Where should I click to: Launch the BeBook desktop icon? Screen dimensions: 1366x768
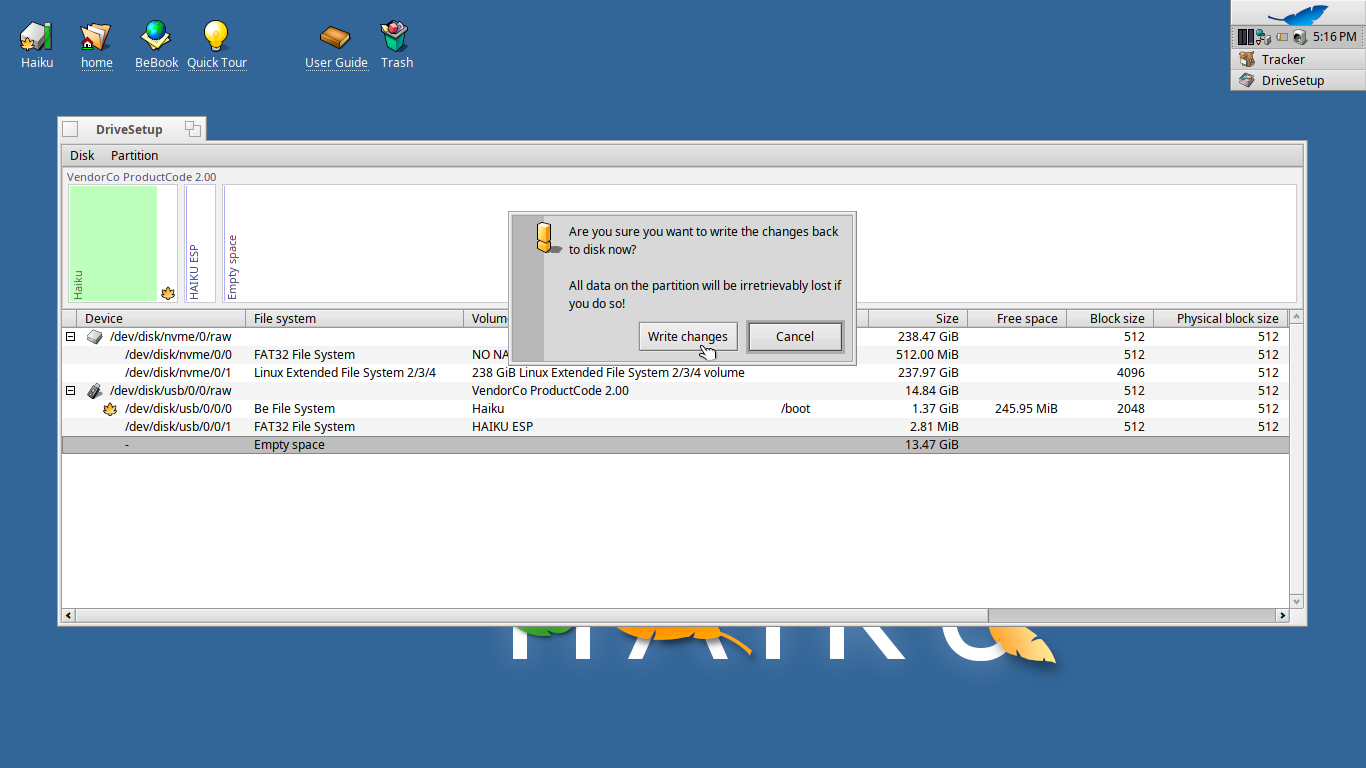(156, 37)
